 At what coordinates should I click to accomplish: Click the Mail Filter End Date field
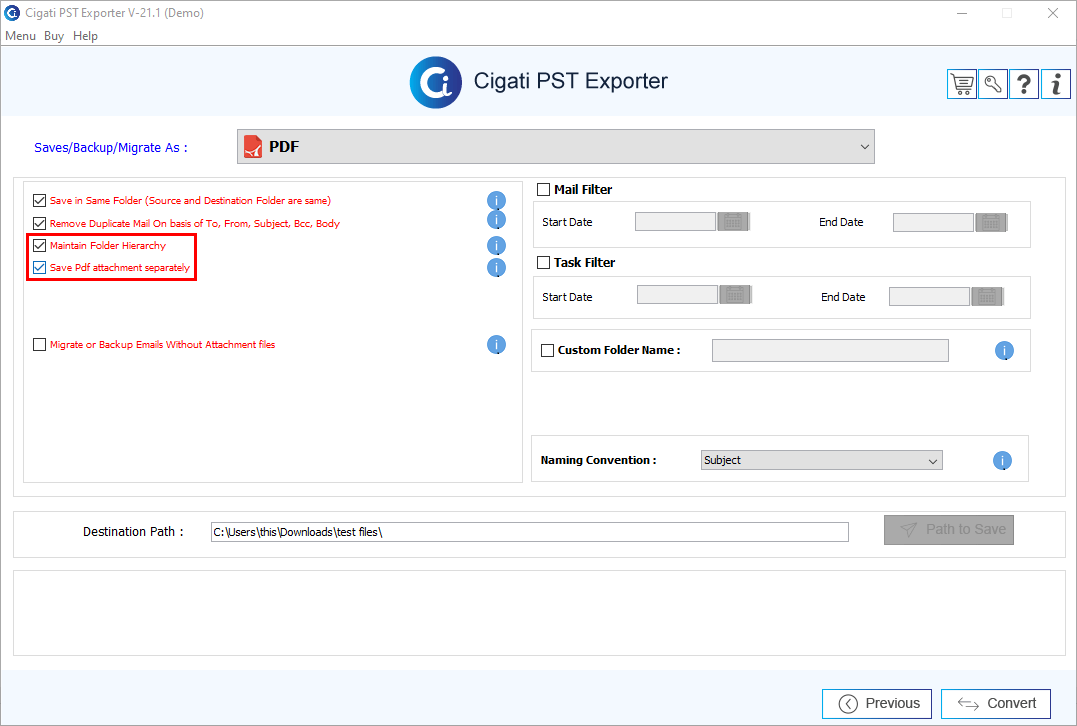point(933,222)
